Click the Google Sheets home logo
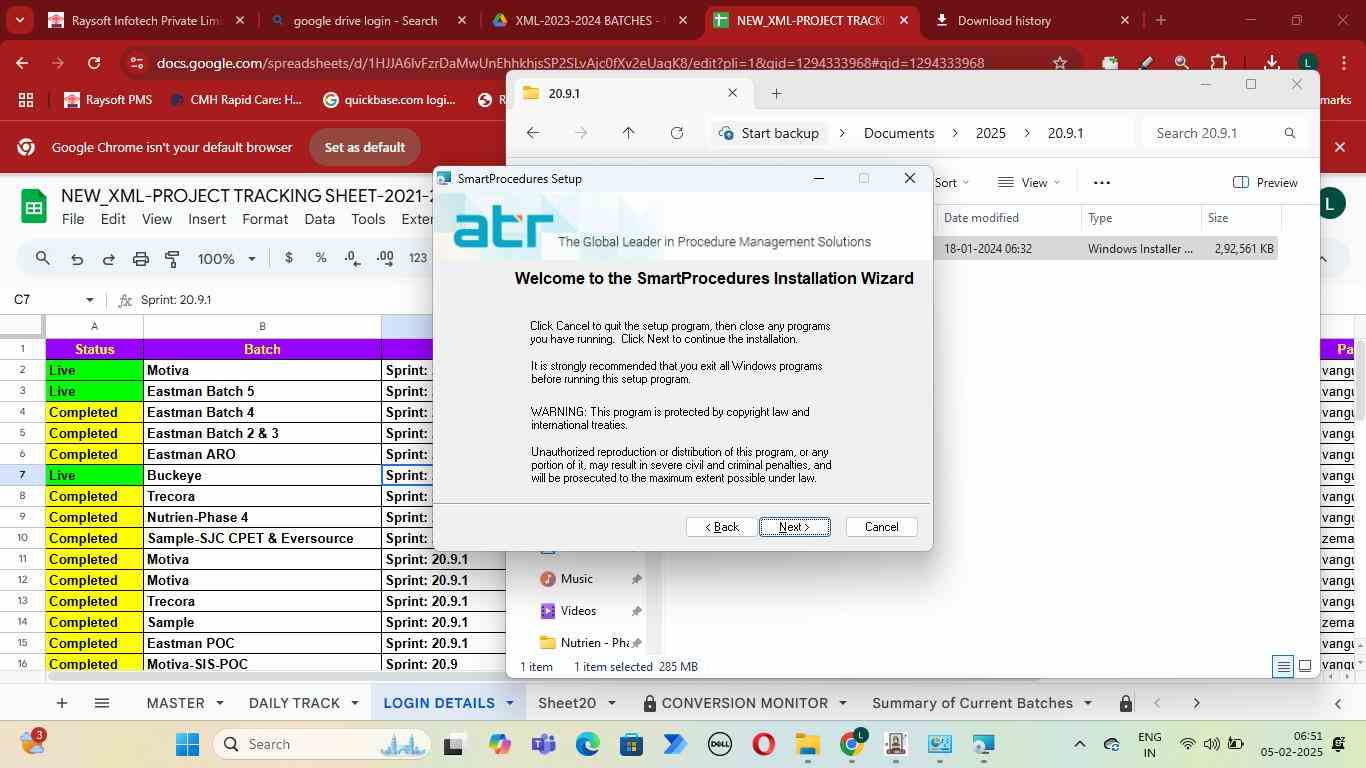Image resolution: width=1366 pixels, height=768 pixels. (x=33, y=208)
